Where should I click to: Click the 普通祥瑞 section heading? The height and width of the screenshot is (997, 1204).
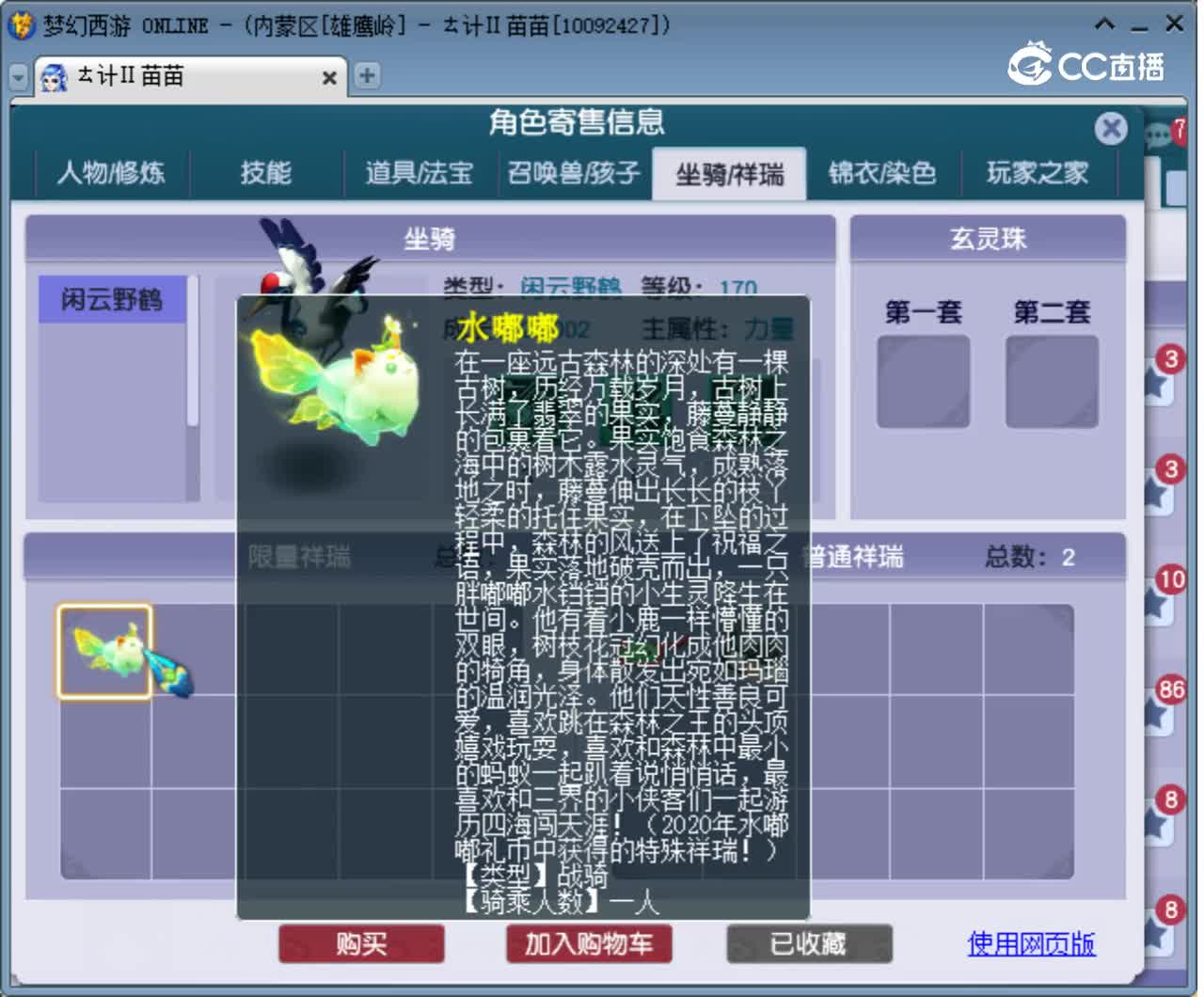click(x=854, y=558)
